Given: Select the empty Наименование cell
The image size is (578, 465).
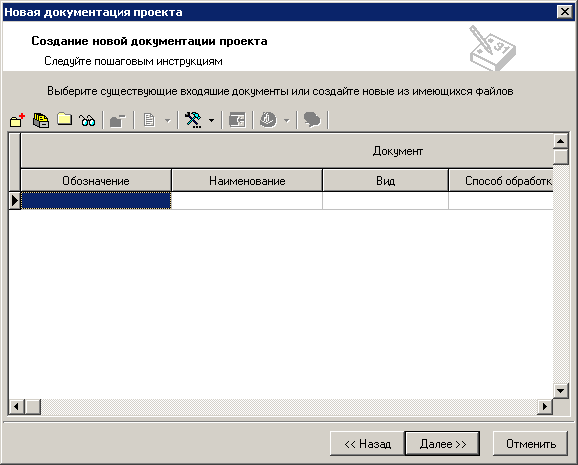Looking at the screenshot, I should (247, 201).
